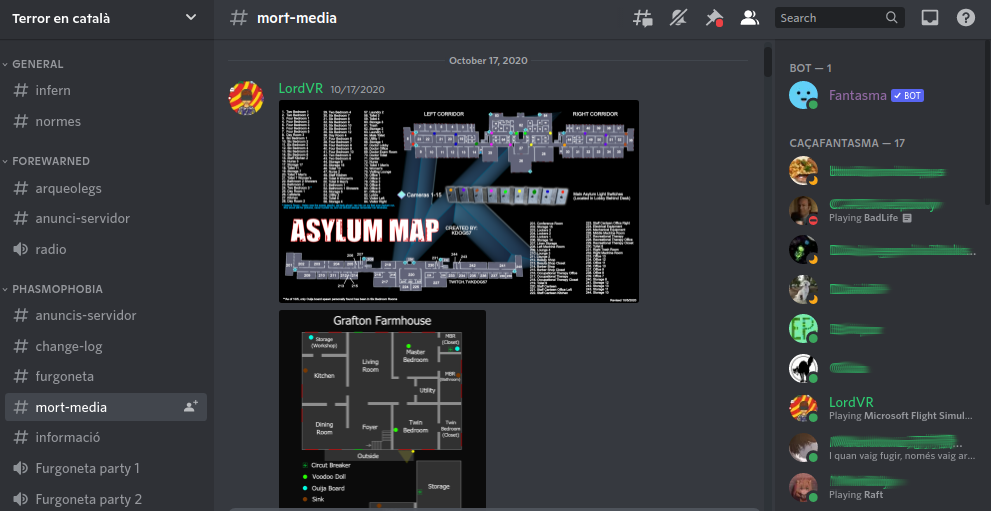Click the Search input field

coord(839,18)
